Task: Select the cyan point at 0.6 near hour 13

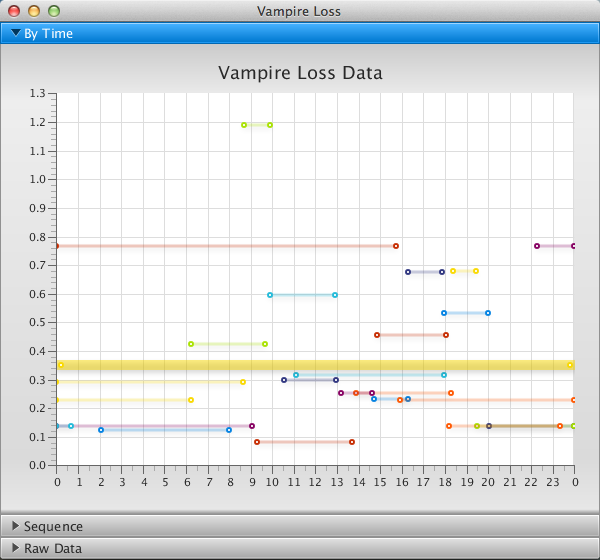Action: pyautogui.click(x=335, y=295)
